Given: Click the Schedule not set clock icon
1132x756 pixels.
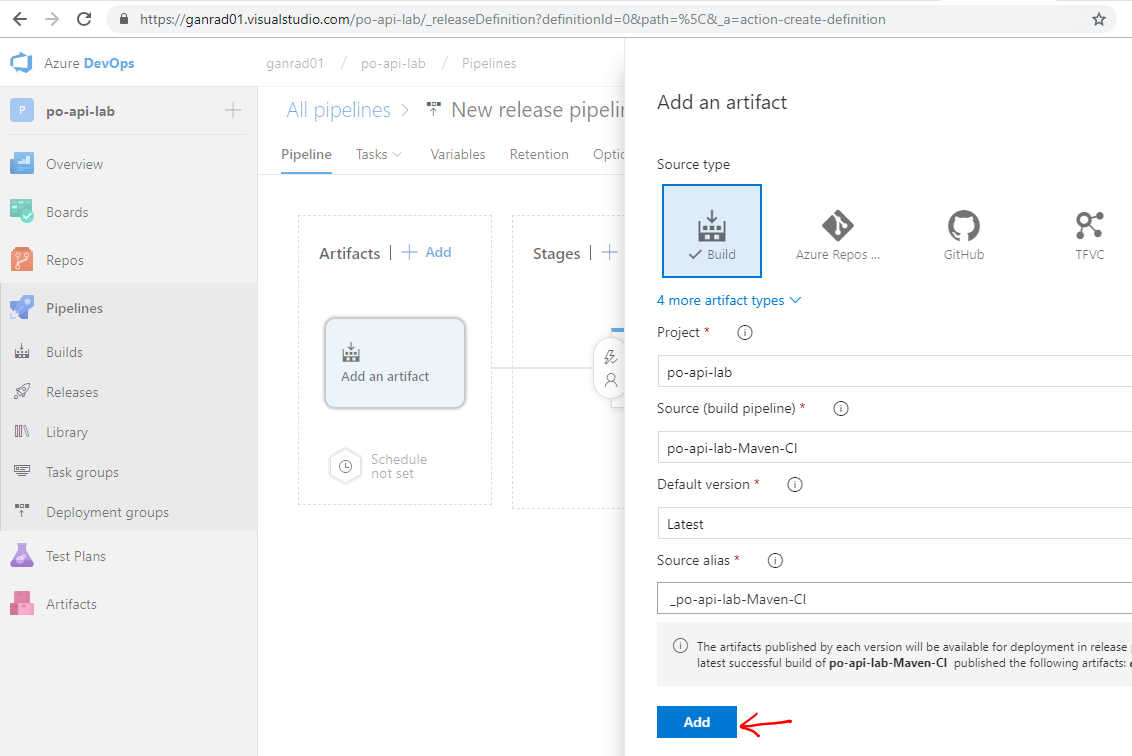Looking at the screenshot, I should 345,466.
